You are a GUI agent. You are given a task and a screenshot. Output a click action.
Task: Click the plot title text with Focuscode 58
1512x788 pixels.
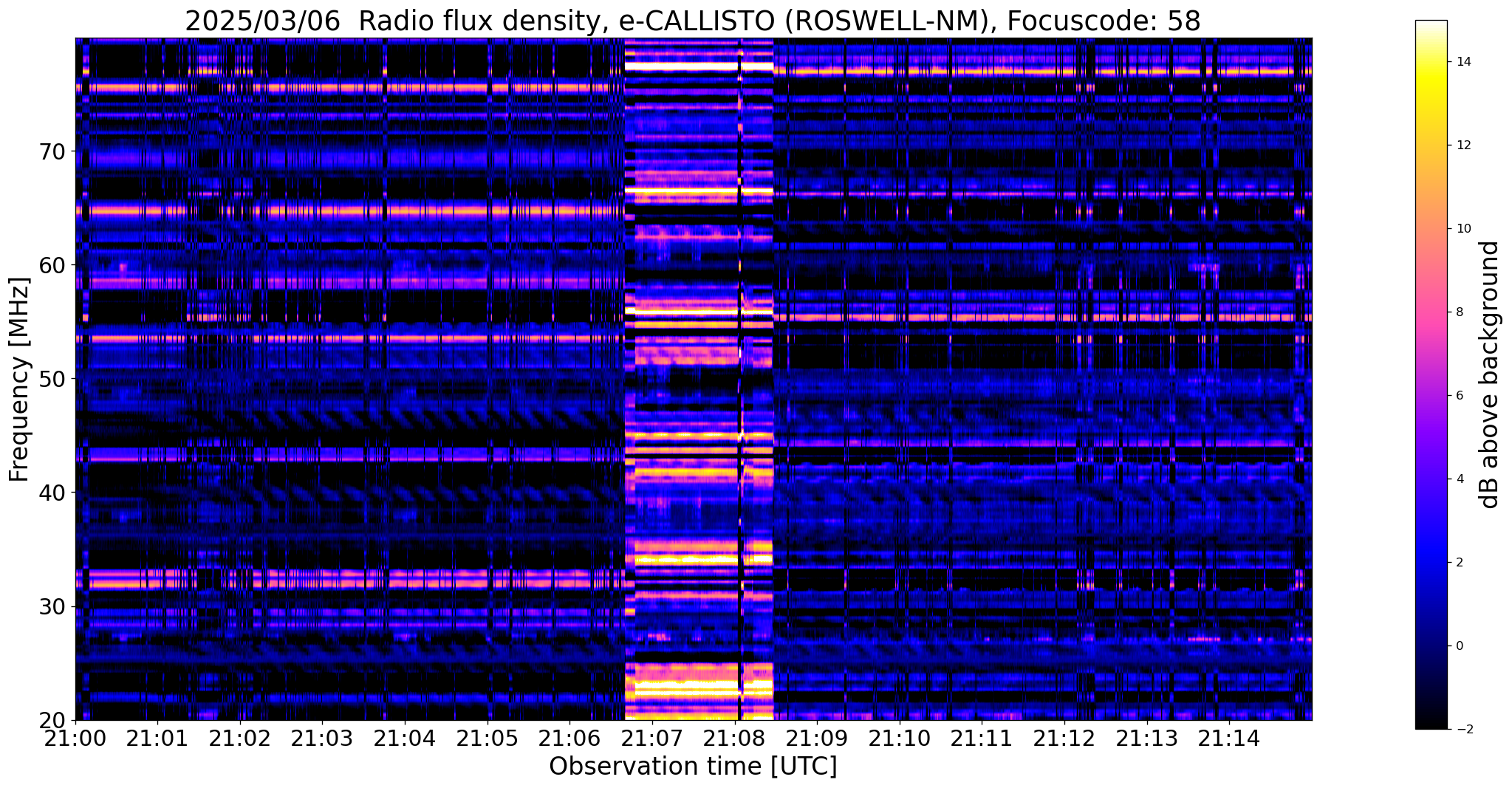coord(692,21)
